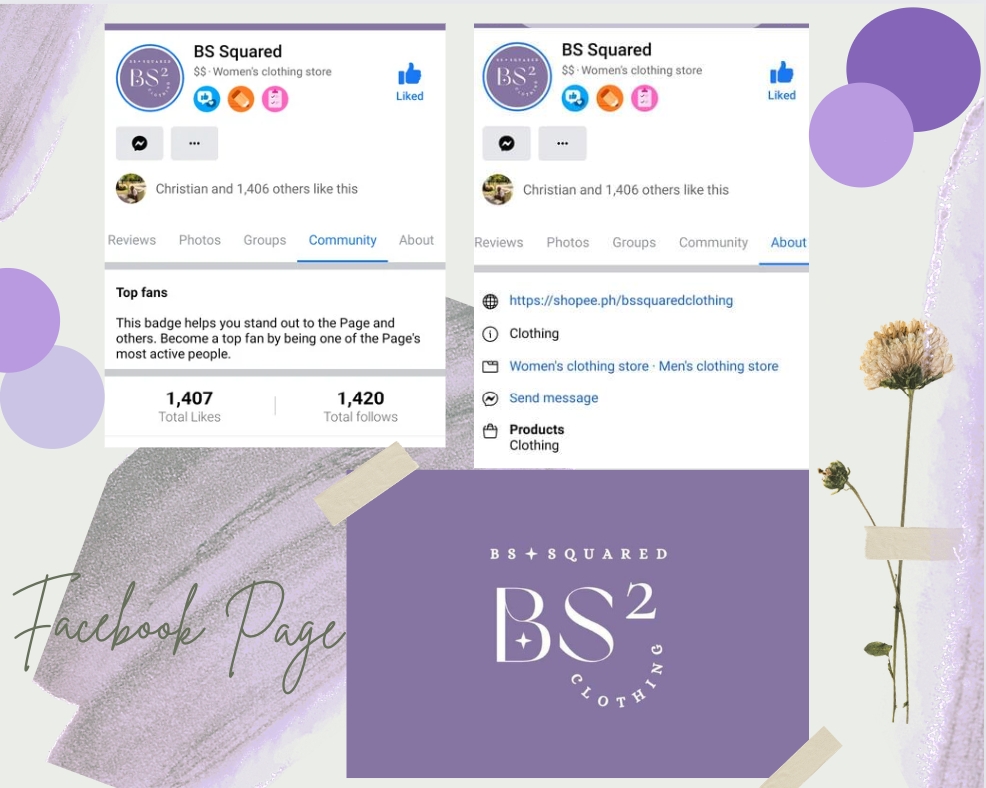
Task: Click the pink clipboard badge on left page
Action: [x=275, y=99]
